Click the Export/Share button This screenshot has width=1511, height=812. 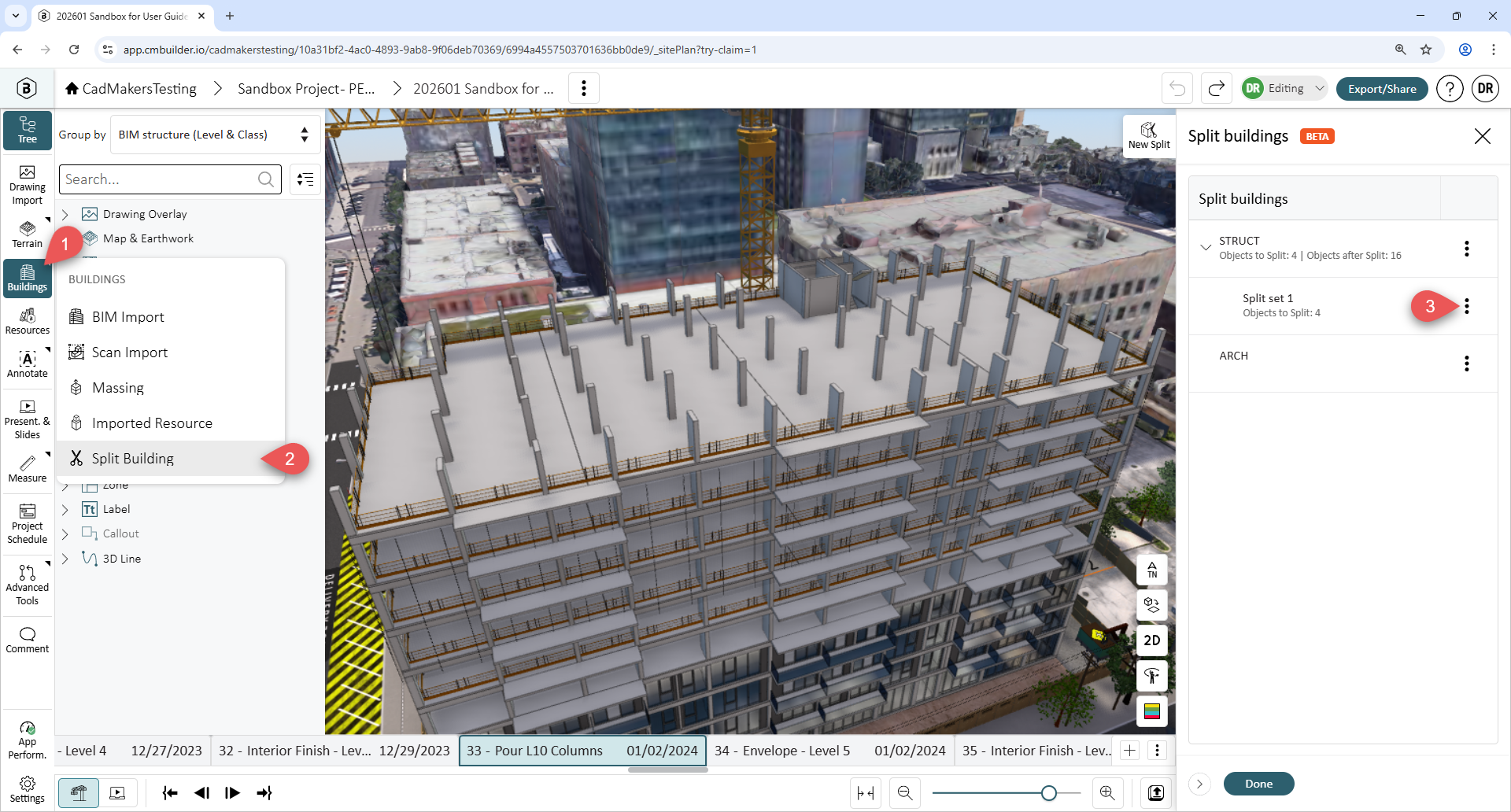click(x=1382, y=89)
